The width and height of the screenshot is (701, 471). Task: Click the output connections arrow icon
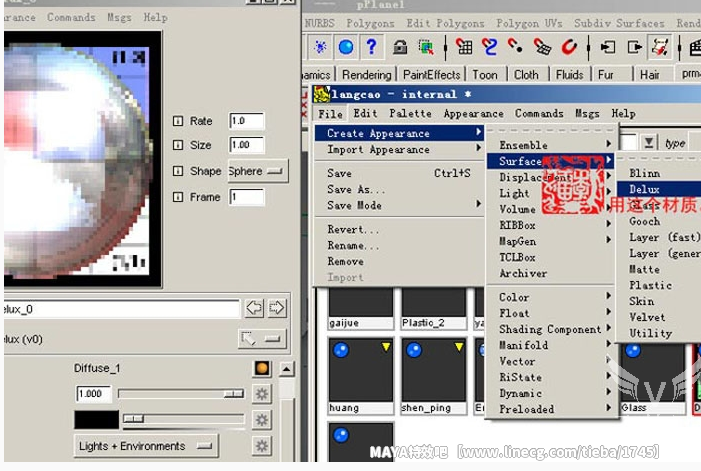[x=634, y=47]
